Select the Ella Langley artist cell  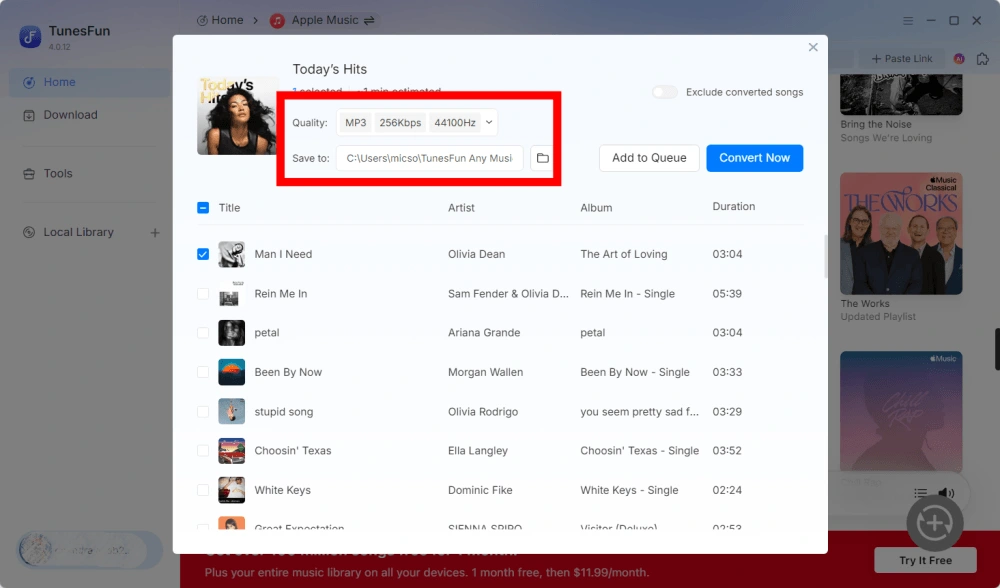tap(478, 451)
